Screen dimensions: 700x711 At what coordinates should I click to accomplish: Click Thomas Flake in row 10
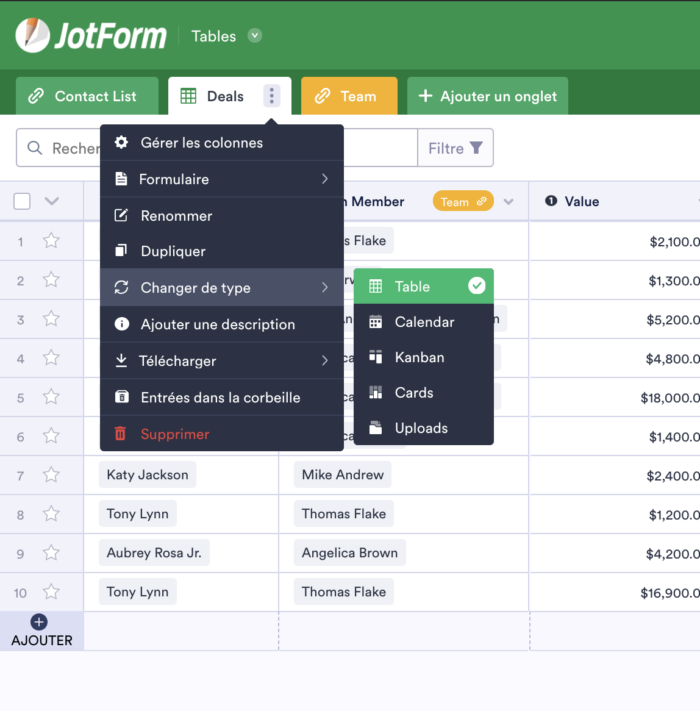tap(344, 592)
